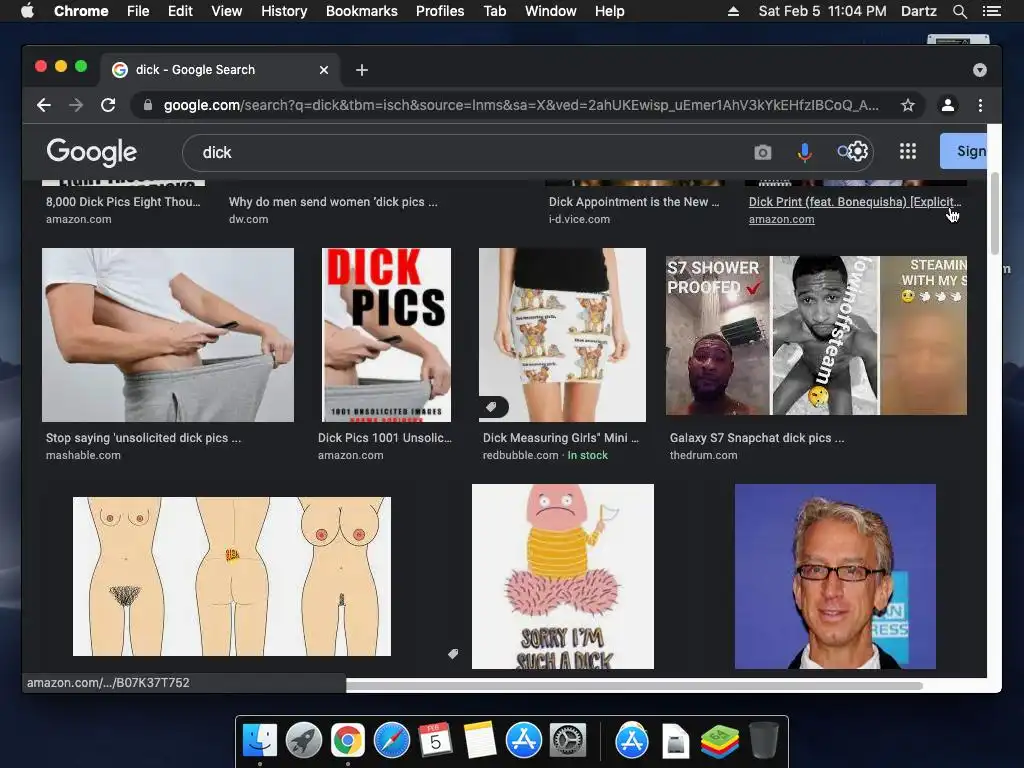The height and width of the screenshot is (768, 1024).
Task: Open Safari from the Dock
Action: pyautogui.click(x=391, y=741)
